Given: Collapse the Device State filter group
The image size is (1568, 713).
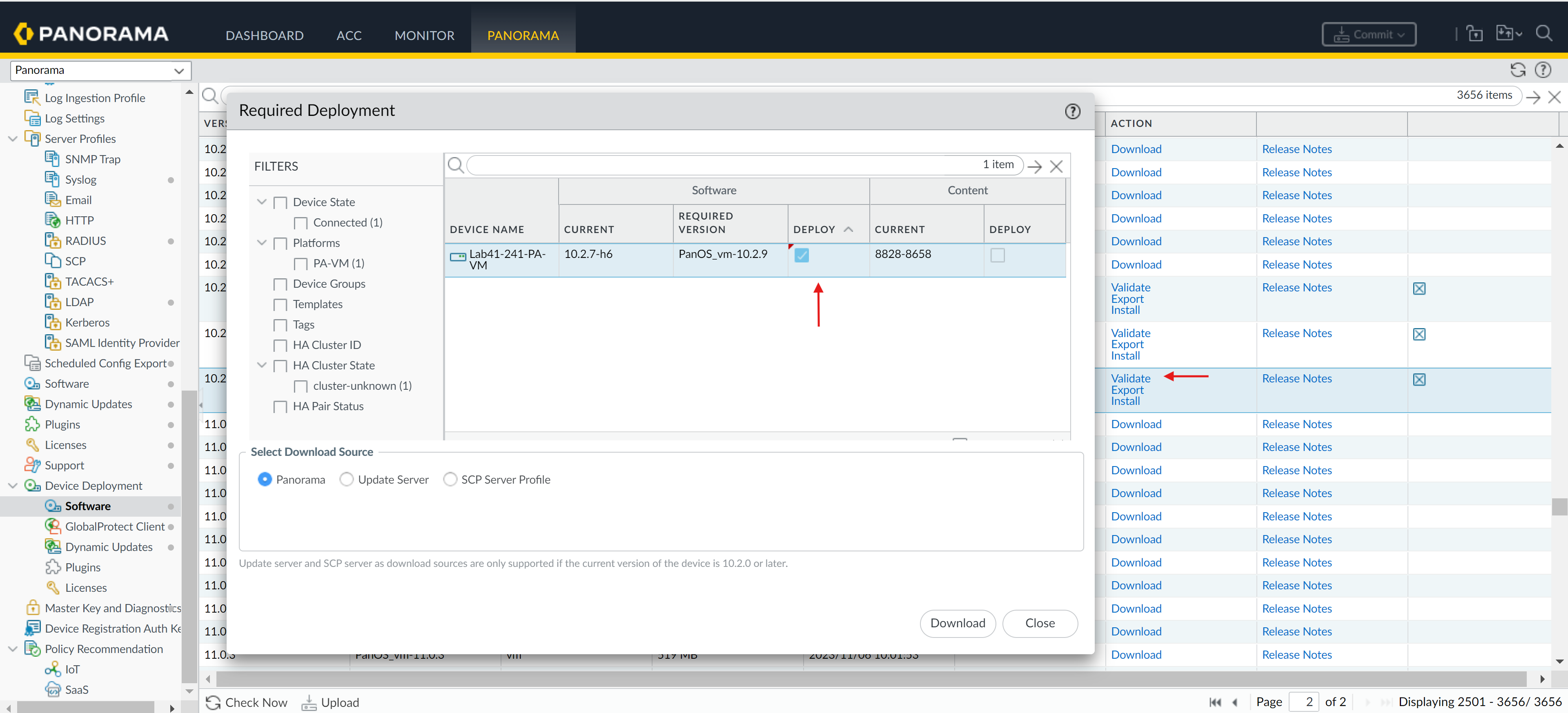Looking at the screenshot, I should (262, 202).
